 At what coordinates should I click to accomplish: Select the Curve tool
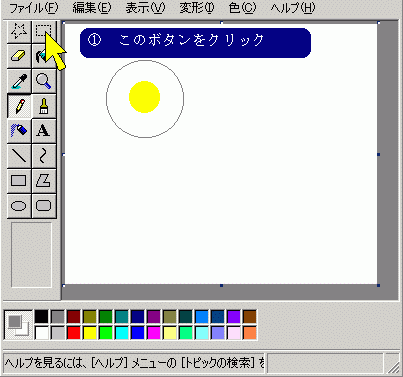click(44, 156)
